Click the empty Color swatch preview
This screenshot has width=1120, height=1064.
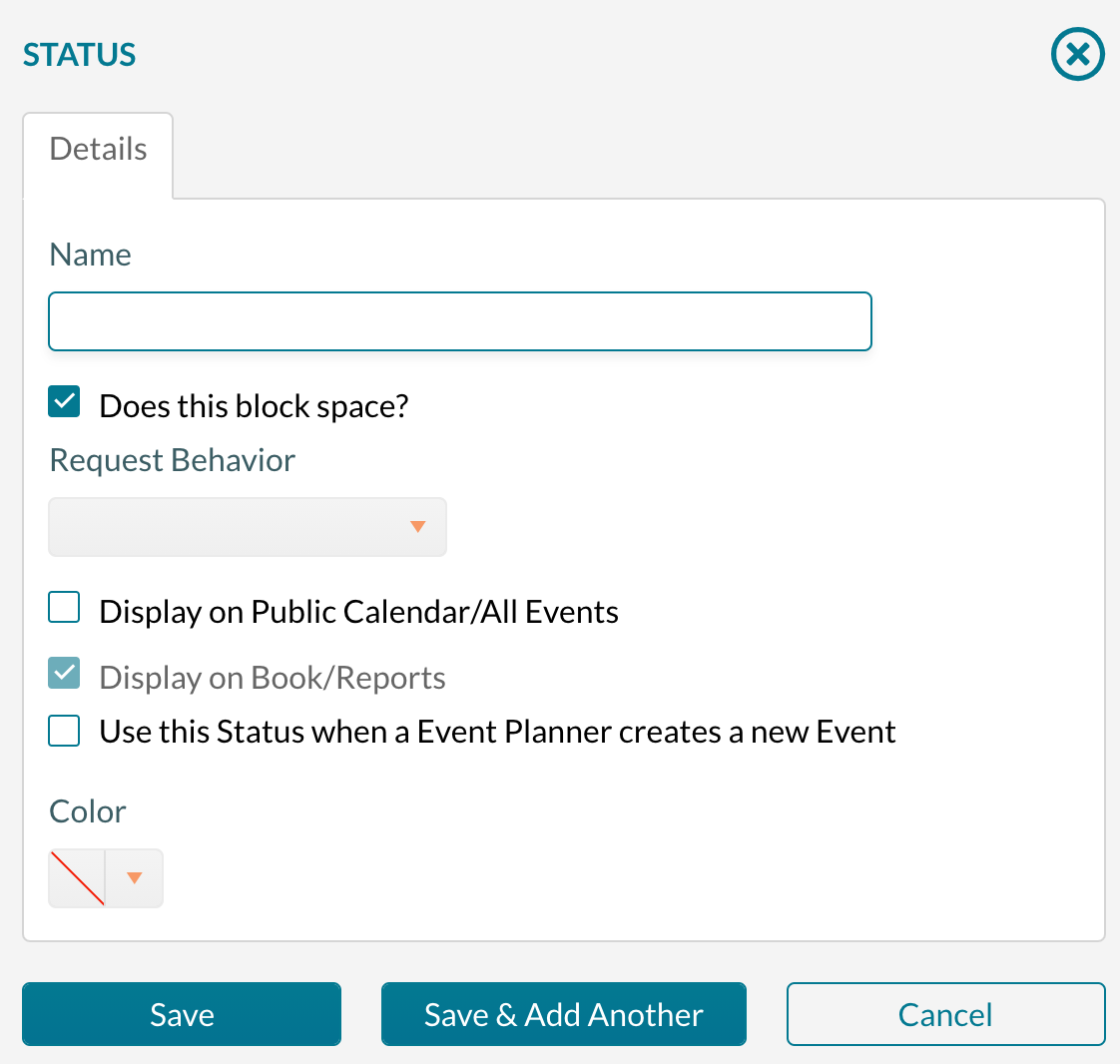[x=77, y=878]
